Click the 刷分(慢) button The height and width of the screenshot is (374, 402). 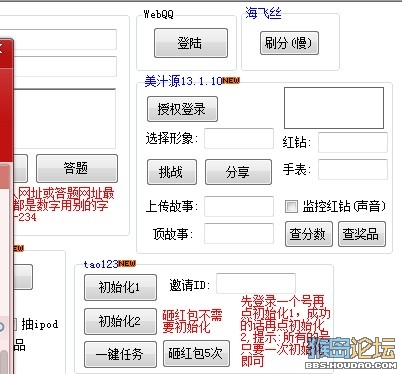click(x=289, y=43)
